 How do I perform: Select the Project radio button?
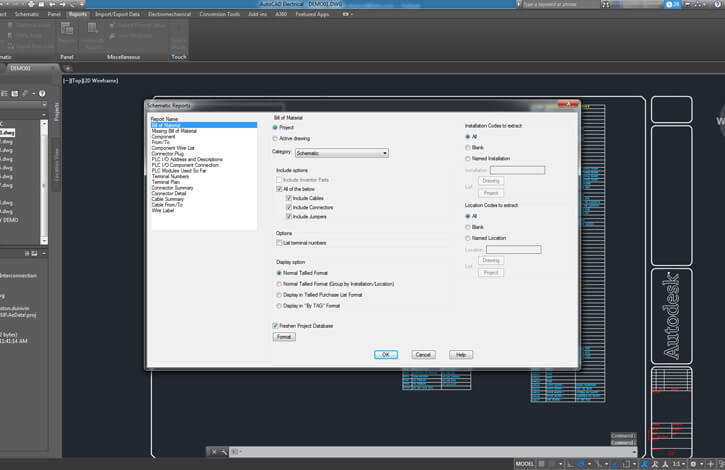point(275,127)
